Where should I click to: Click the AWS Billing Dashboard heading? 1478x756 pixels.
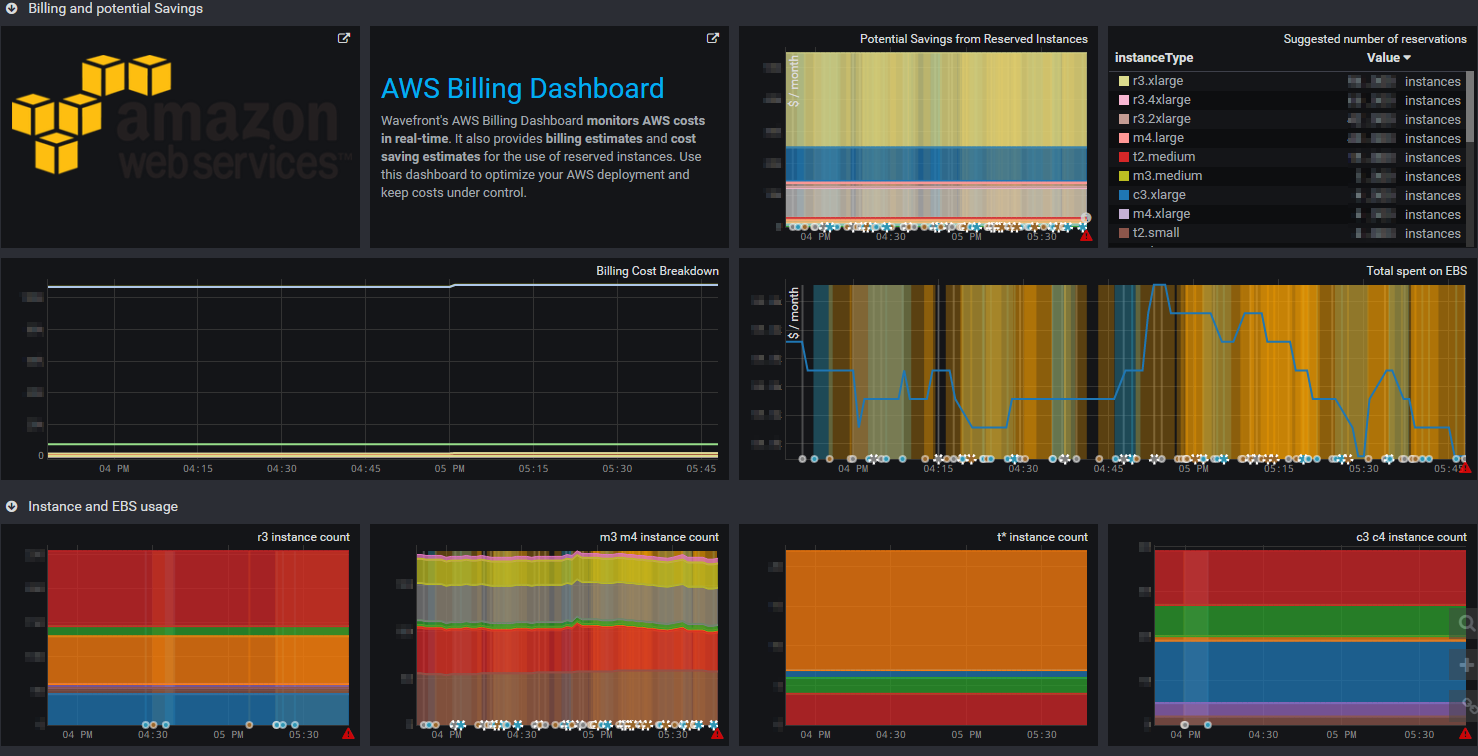522,88
